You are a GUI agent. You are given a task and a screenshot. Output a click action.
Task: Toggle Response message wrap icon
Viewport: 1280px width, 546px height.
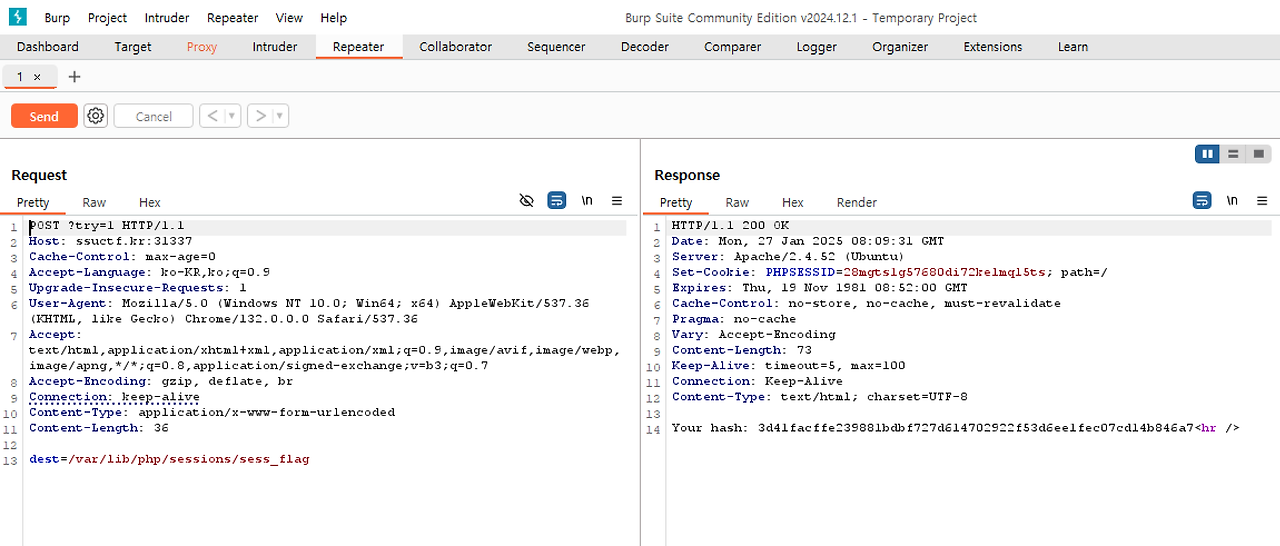coord(1202,201)
